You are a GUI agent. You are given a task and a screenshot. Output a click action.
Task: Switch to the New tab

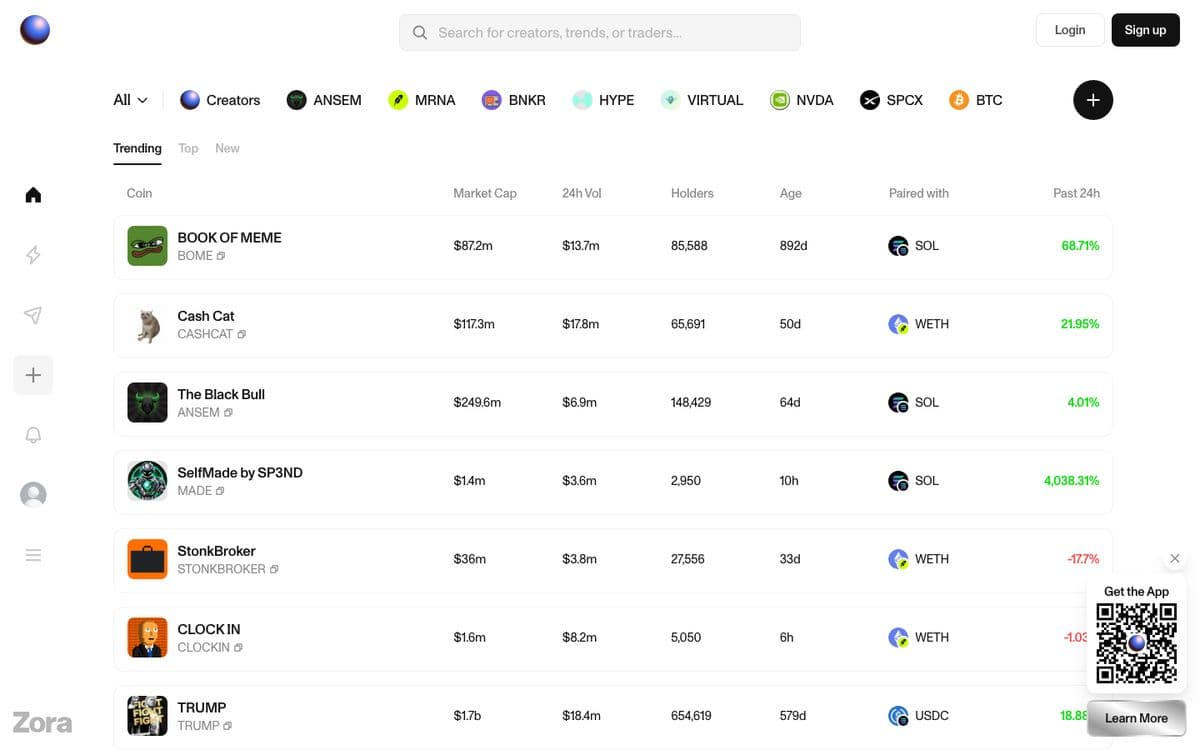click(x=227, y=148)
